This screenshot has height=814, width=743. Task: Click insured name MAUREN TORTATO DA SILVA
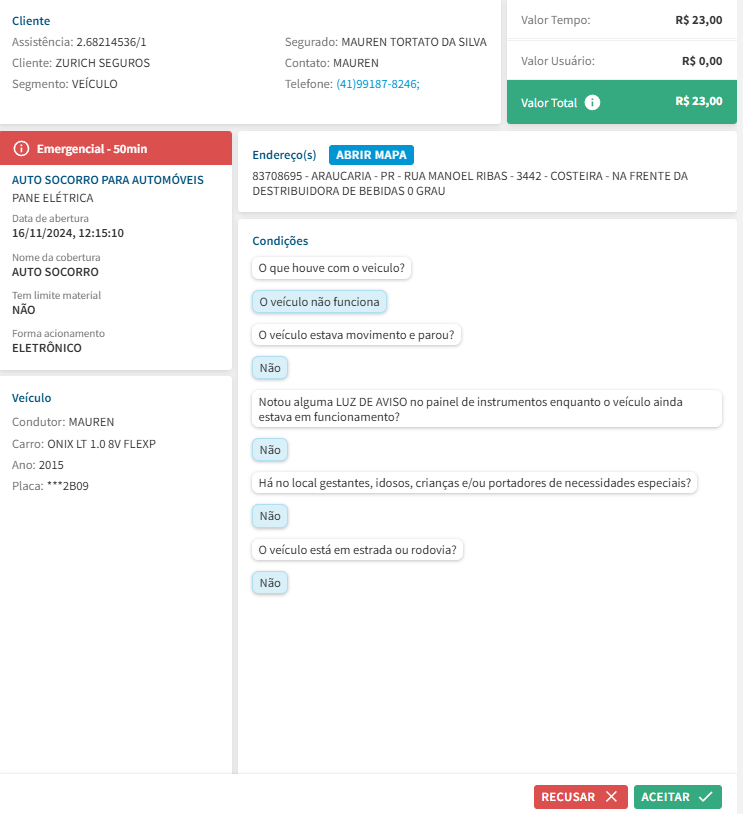[x=414, y=42]
